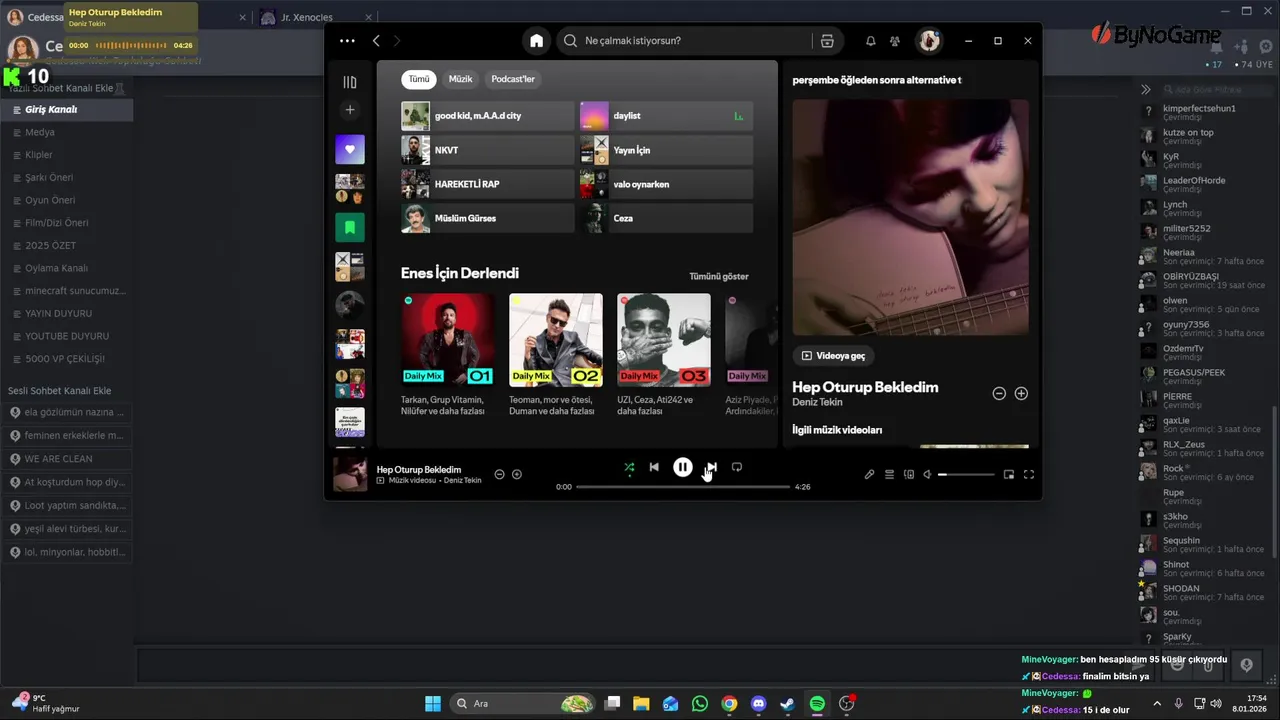This screenshot has height=720, width=1280.
Task: Open Spotify profile avatar menu
Action: coord(930,41)
